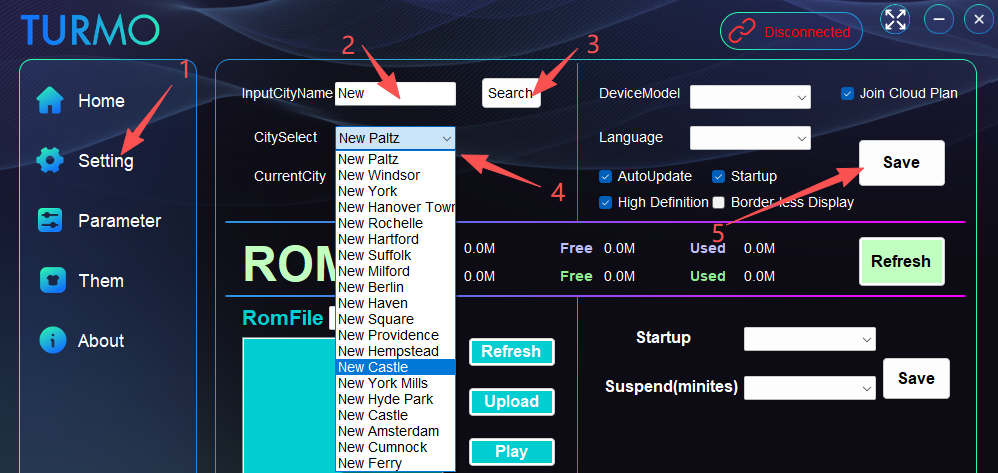
Task: Click the green ROM Refresh button
Action: tap(900, 262)
